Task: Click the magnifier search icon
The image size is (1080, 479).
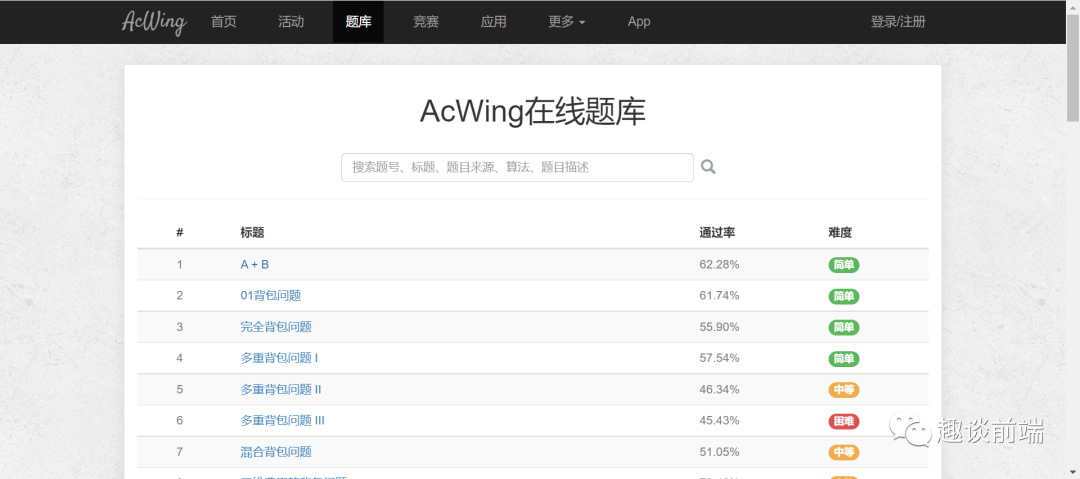Action: point(708,167)
